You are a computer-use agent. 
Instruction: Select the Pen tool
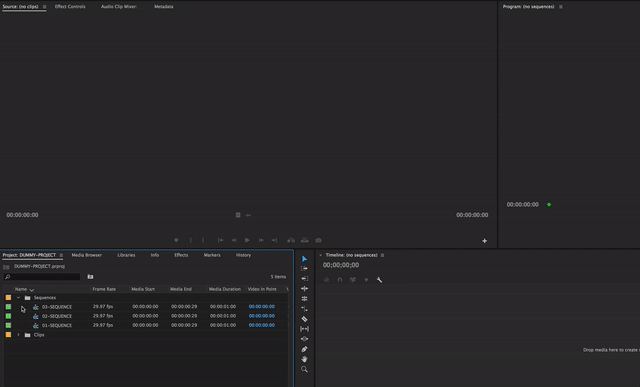(x=304, y=349)
